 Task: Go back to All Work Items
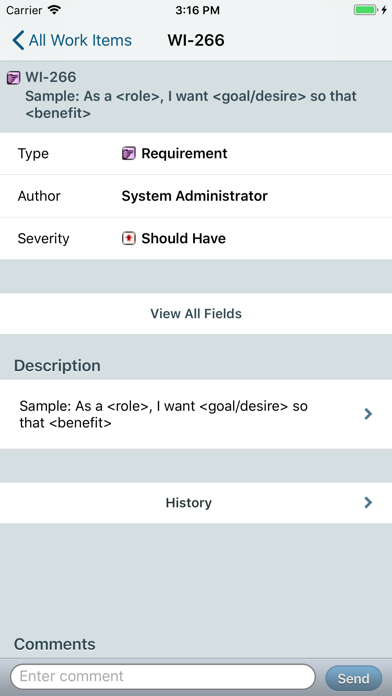[x=72, y=40]
